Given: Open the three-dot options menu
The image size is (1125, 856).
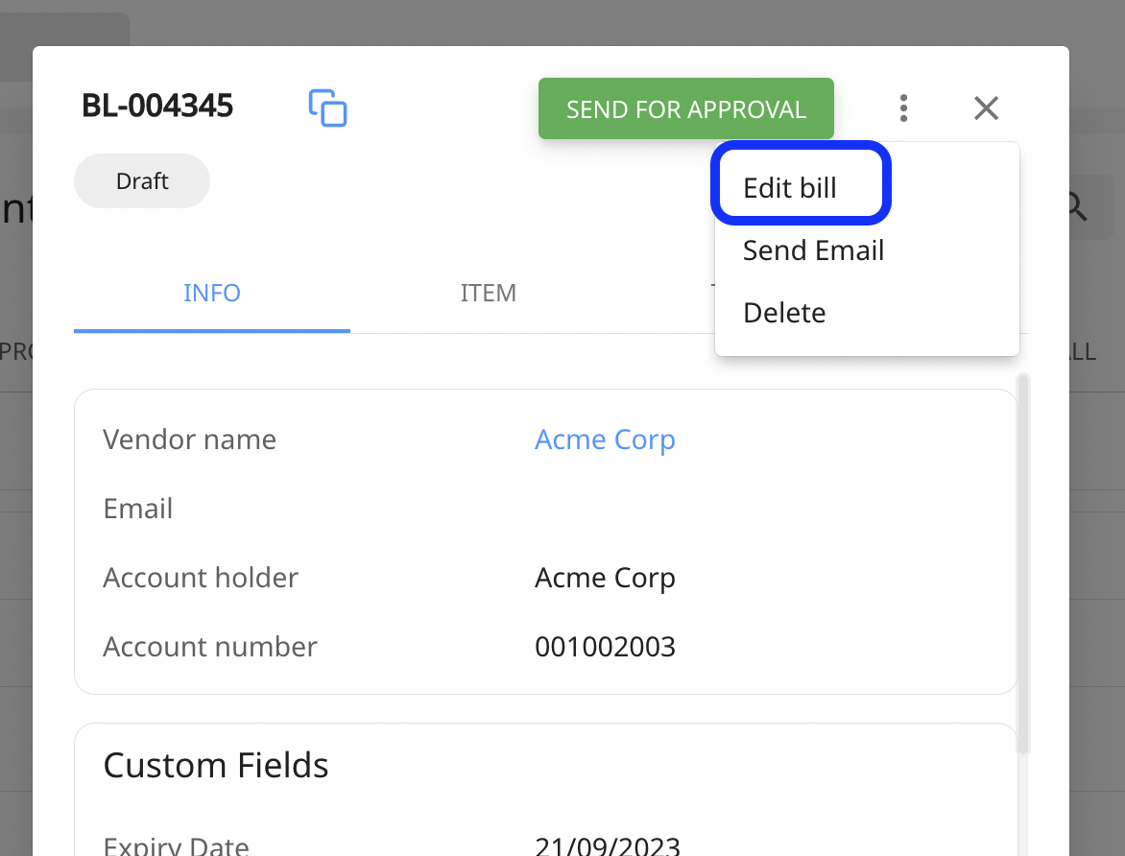Looking at the screenshot, I should click(903, 108).
